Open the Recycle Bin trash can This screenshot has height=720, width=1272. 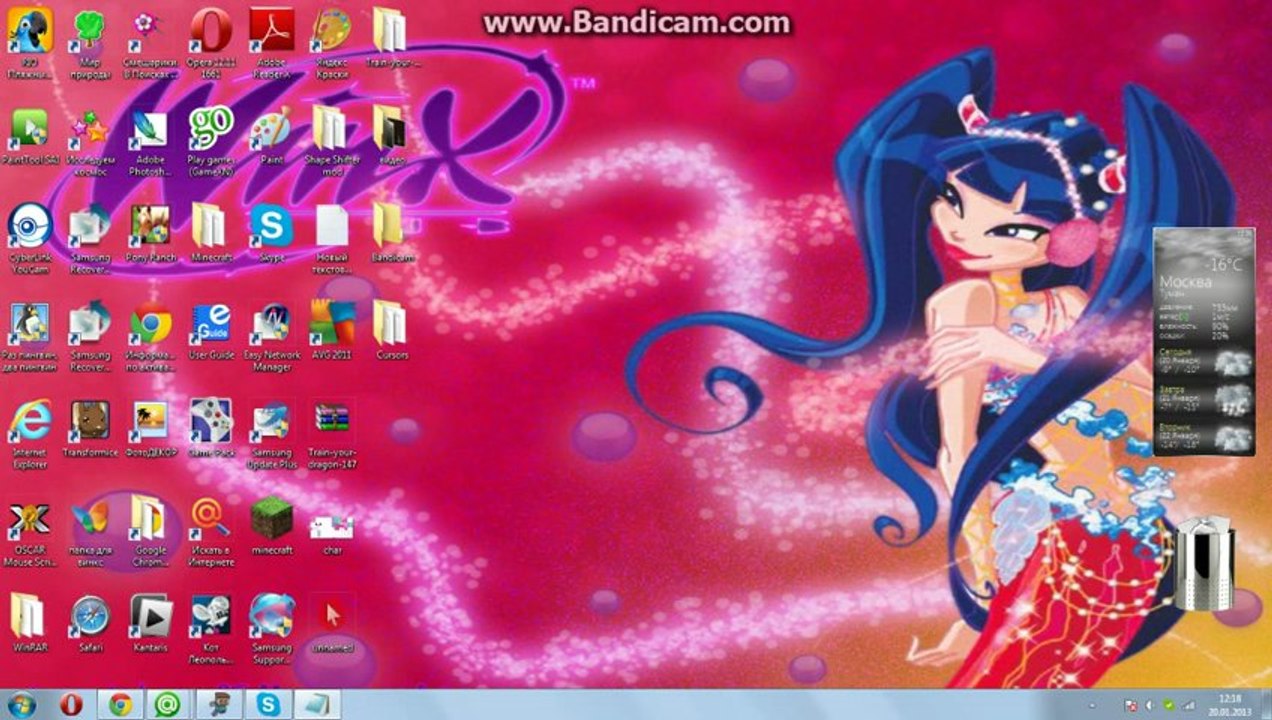click(x=1204, y=563)
